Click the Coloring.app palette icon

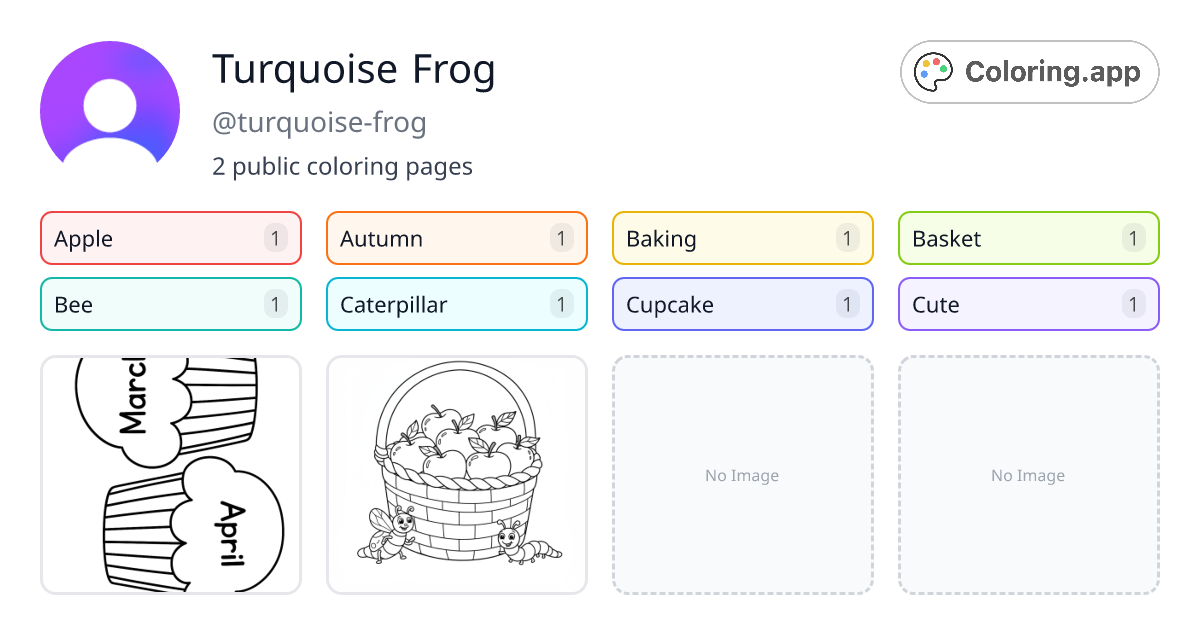[932, 71]
